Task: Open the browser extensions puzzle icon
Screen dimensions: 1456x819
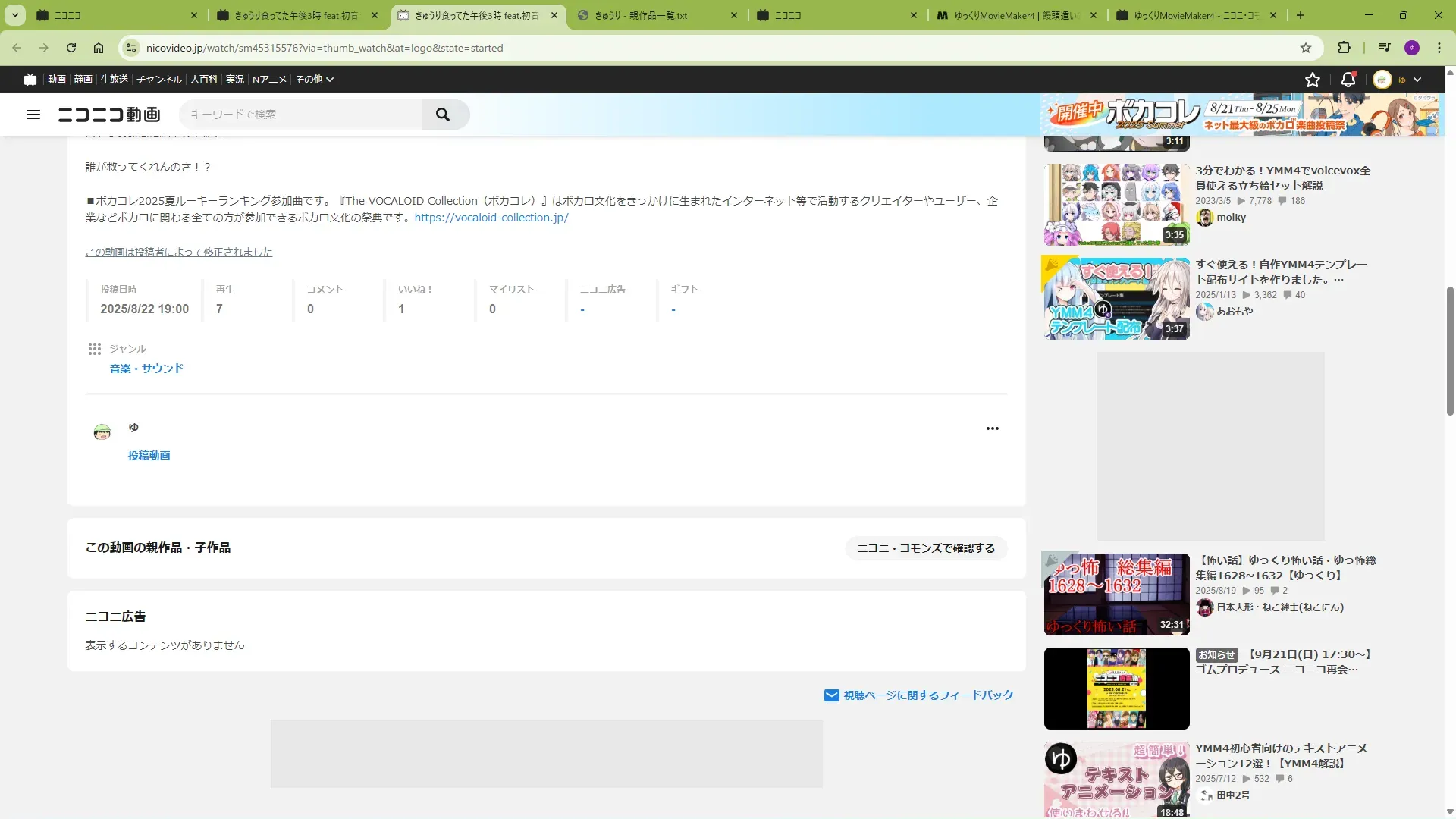Action: click(x=1344, y=48)
